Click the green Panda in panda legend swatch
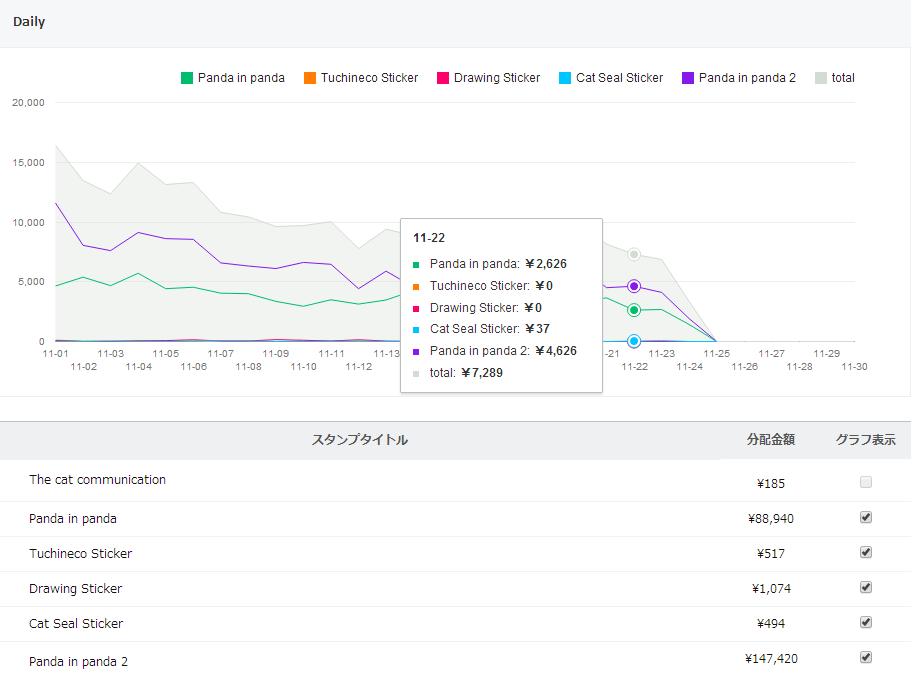 click(x=187, y=78)
